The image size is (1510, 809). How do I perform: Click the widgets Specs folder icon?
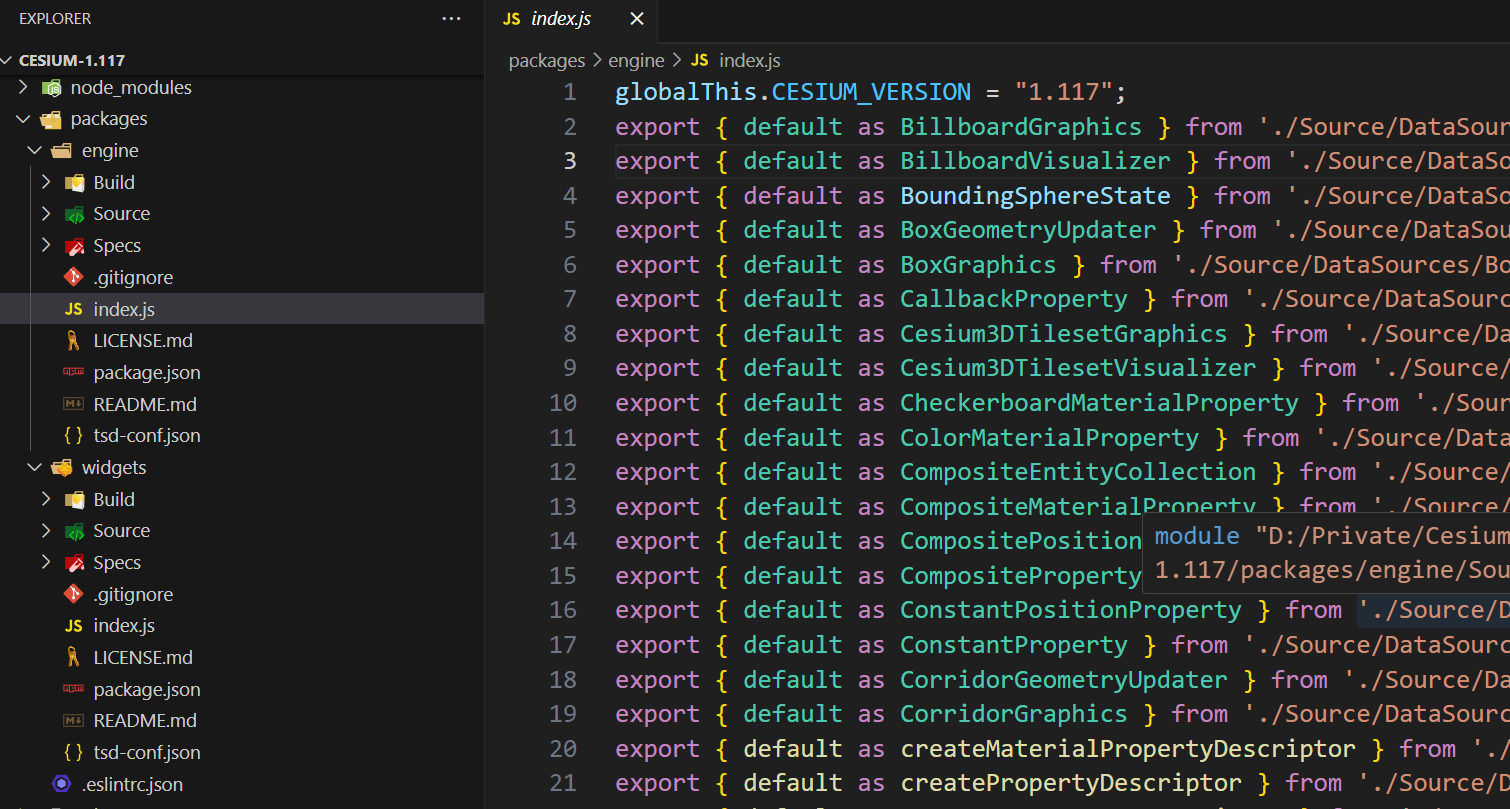(x=74, y=563)
